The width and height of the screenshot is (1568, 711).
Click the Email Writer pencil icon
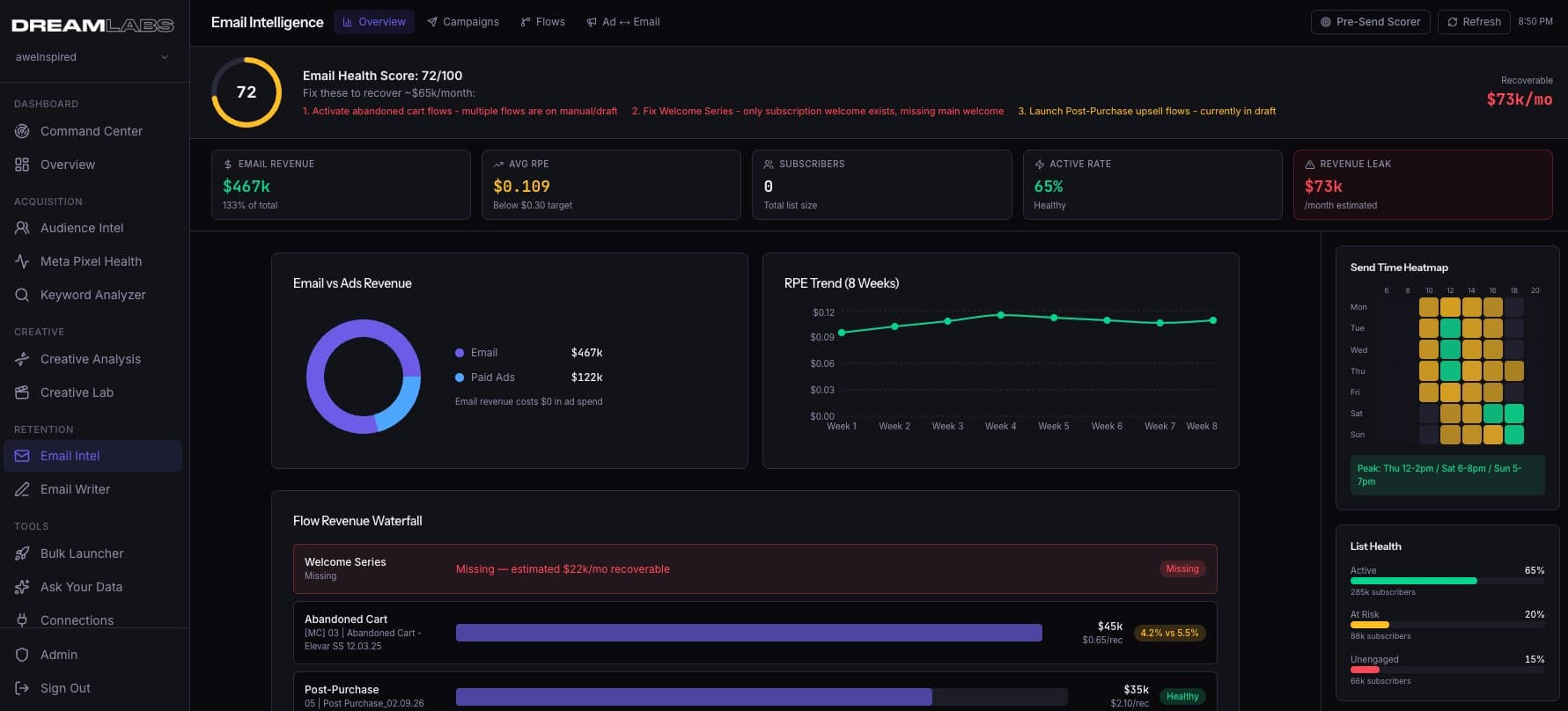click(22, 489)
